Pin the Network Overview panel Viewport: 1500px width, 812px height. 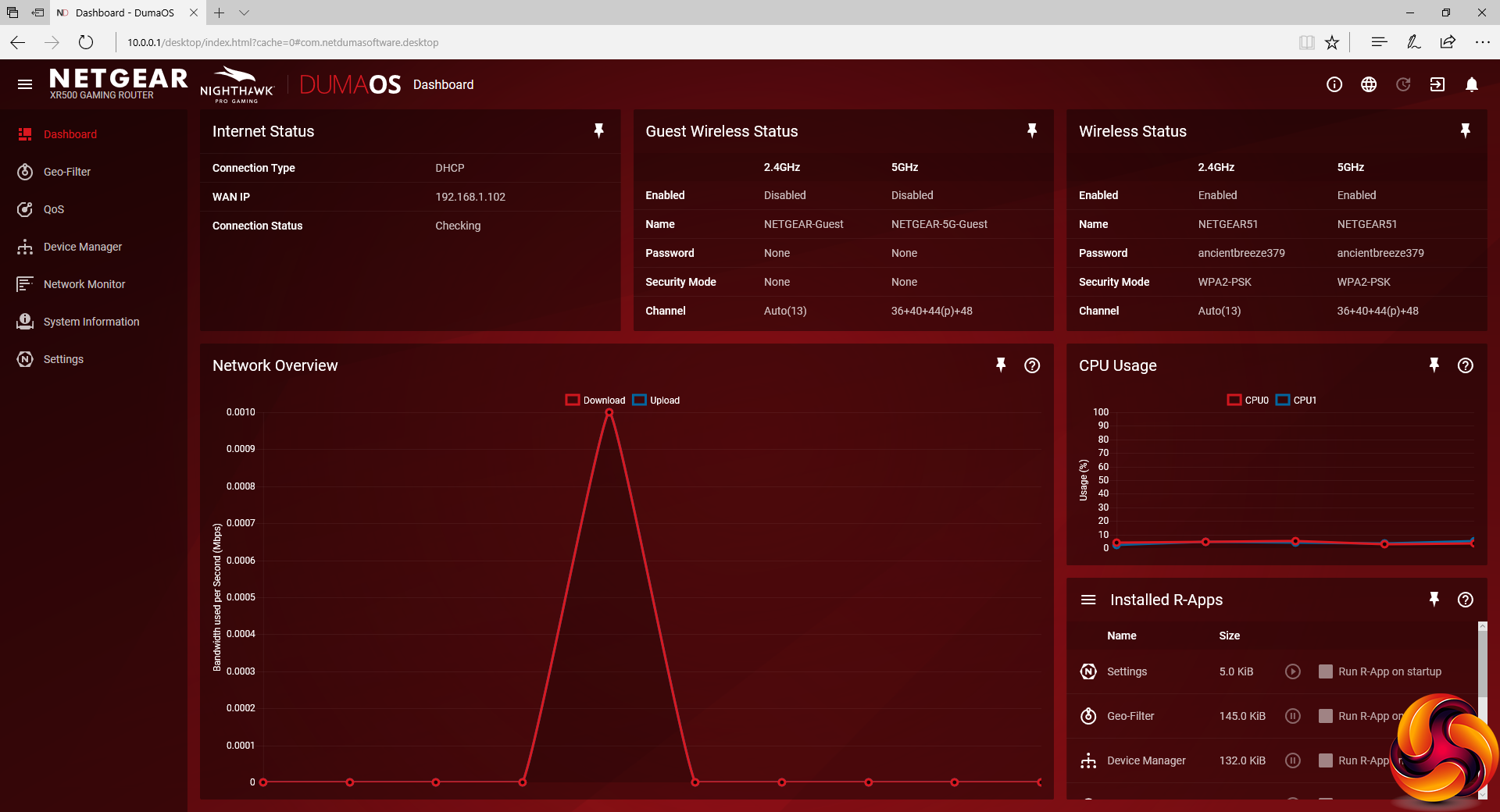point(1001,365)
